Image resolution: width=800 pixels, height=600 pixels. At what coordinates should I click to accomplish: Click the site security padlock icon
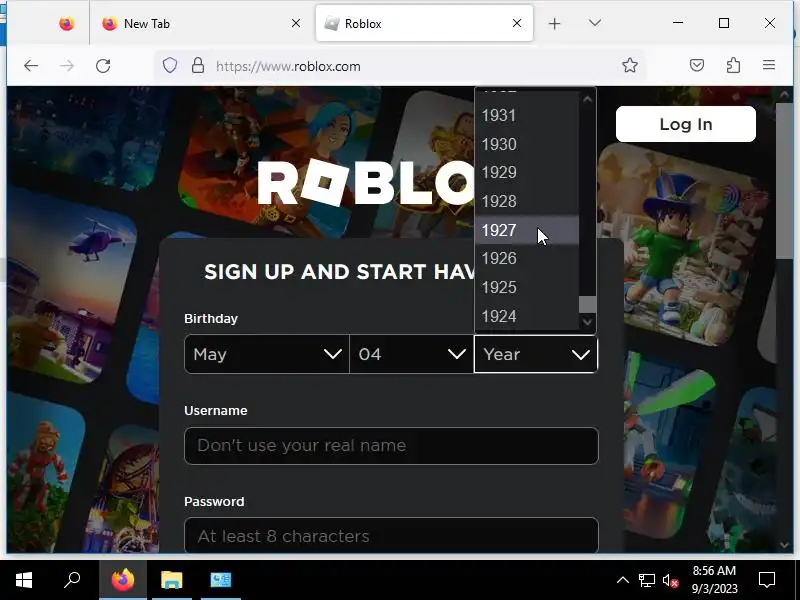198,65
